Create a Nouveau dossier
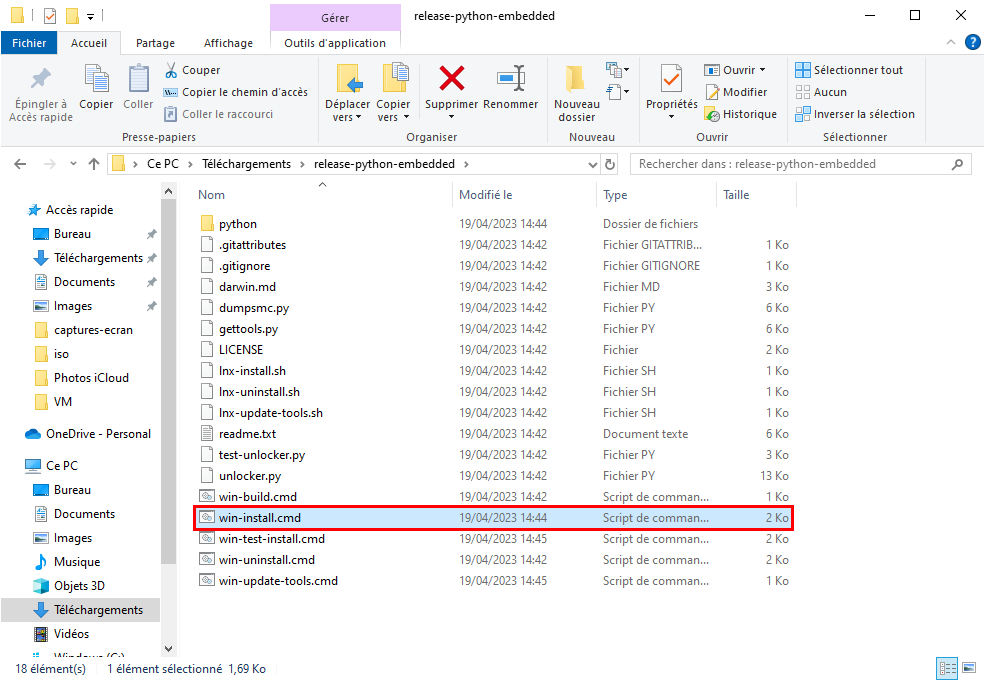The image size is (985, 681). 576,92
